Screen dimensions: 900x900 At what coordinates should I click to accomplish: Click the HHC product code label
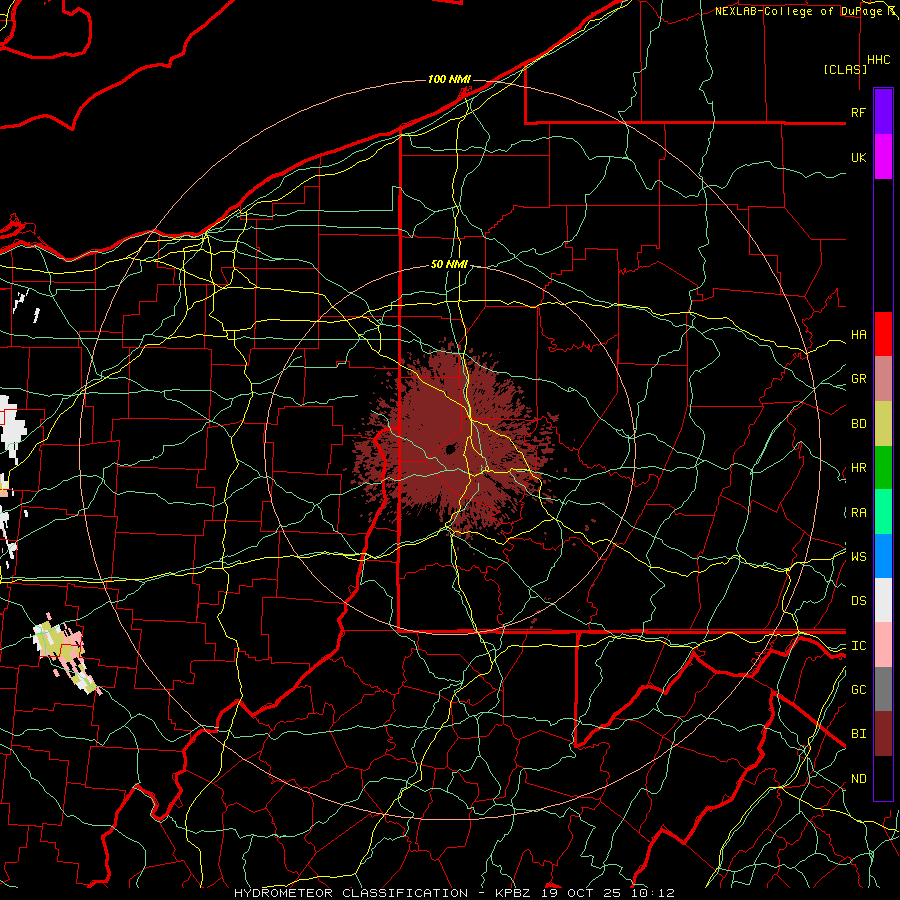click(878, 60)
